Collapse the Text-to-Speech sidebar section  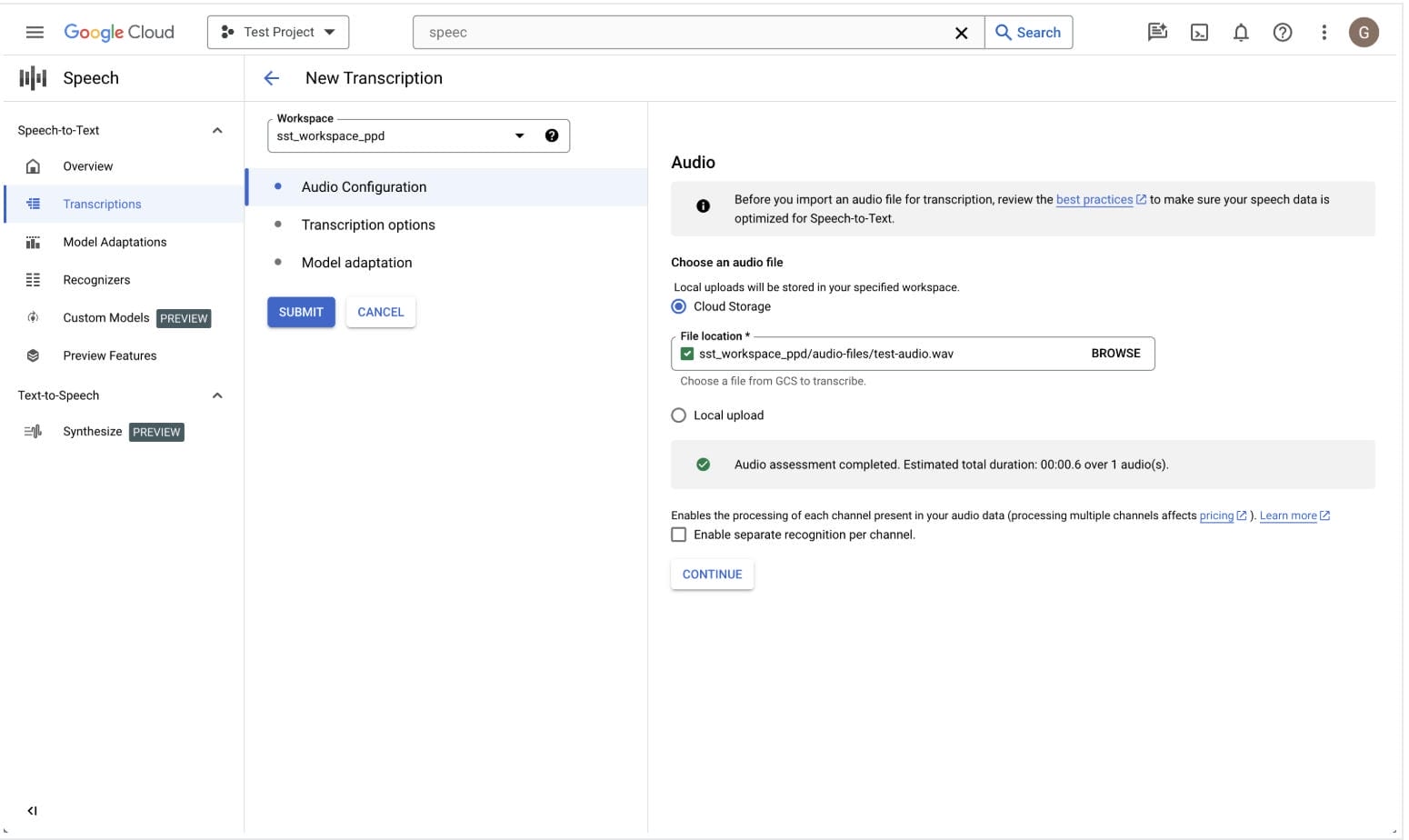click(217, 395)
